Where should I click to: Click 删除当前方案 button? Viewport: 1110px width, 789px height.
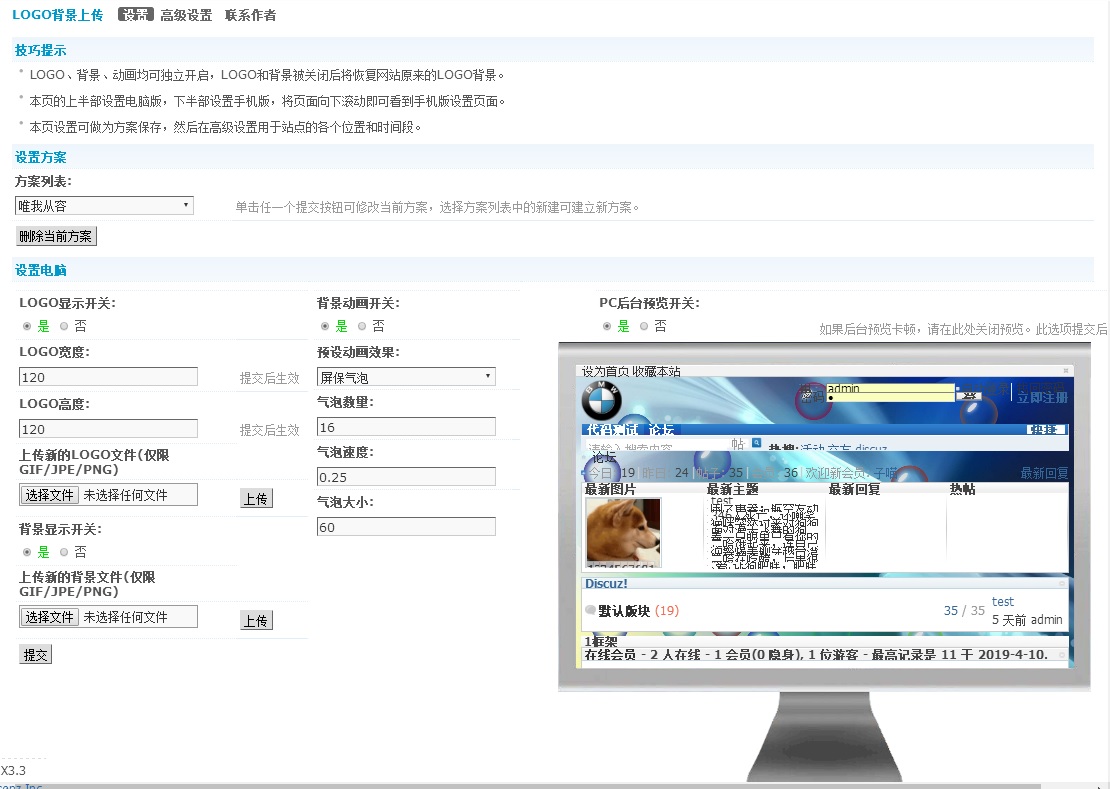point(56,236)
